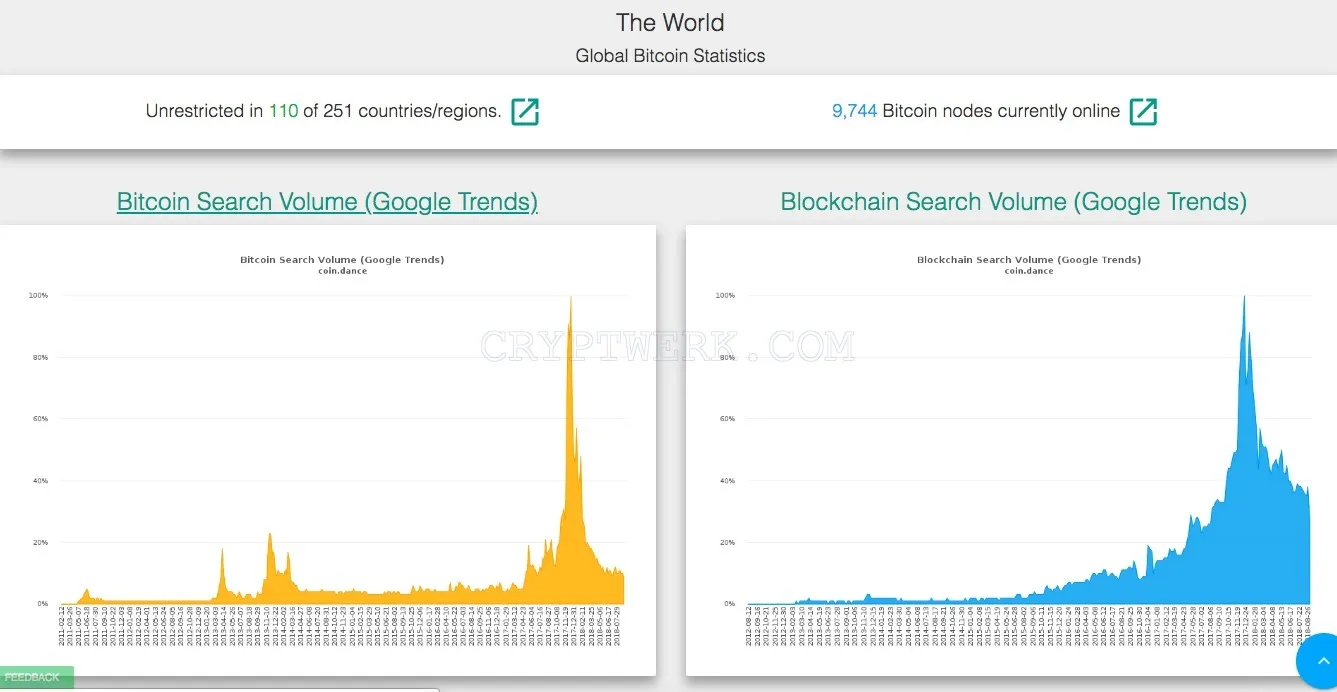Select the green 110 countries number
The height and width of the screenshot is (692, 1337).
click(283, 111)
